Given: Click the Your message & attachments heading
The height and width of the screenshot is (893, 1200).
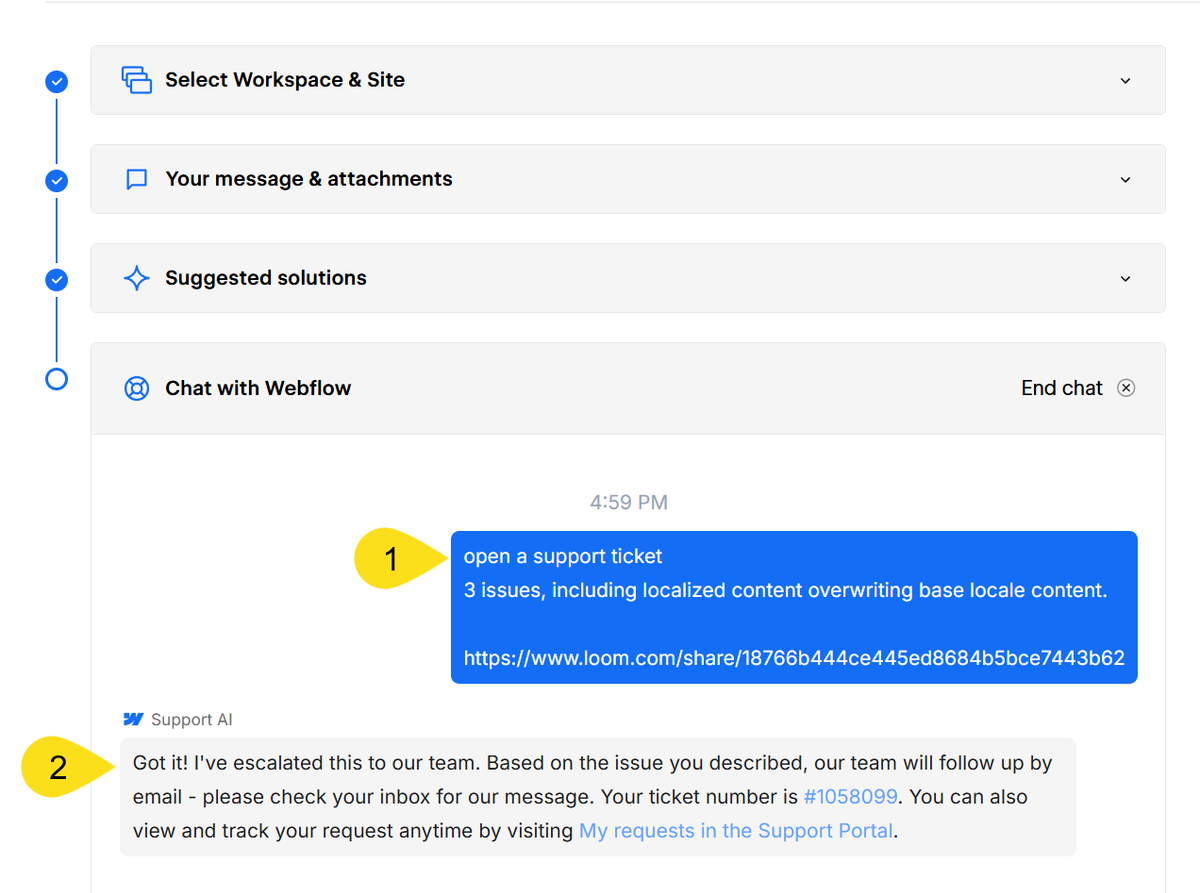Looking at the screenshot, I should point(309,179).
